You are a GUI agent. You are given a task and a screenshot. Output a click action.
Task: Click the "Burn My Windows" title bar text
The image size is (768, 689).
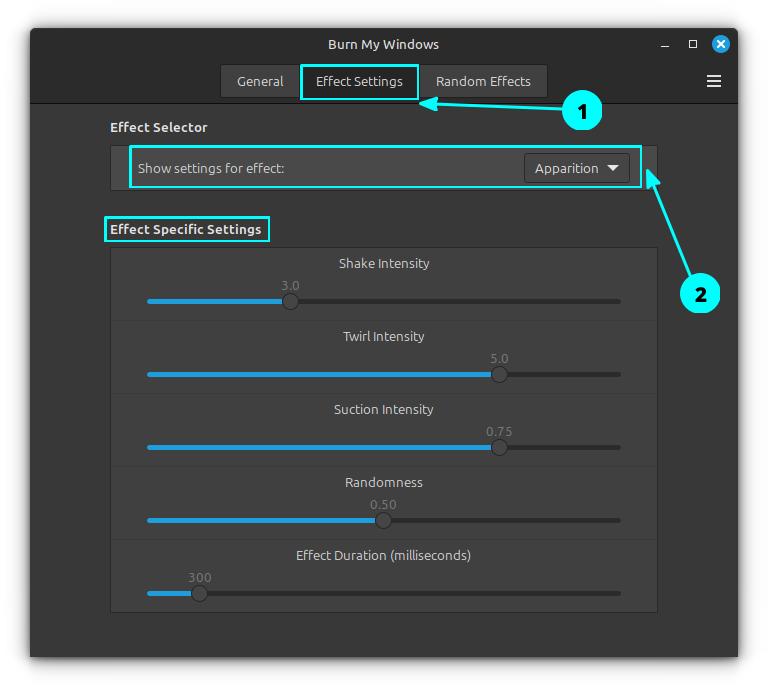[x=383, y=44]
